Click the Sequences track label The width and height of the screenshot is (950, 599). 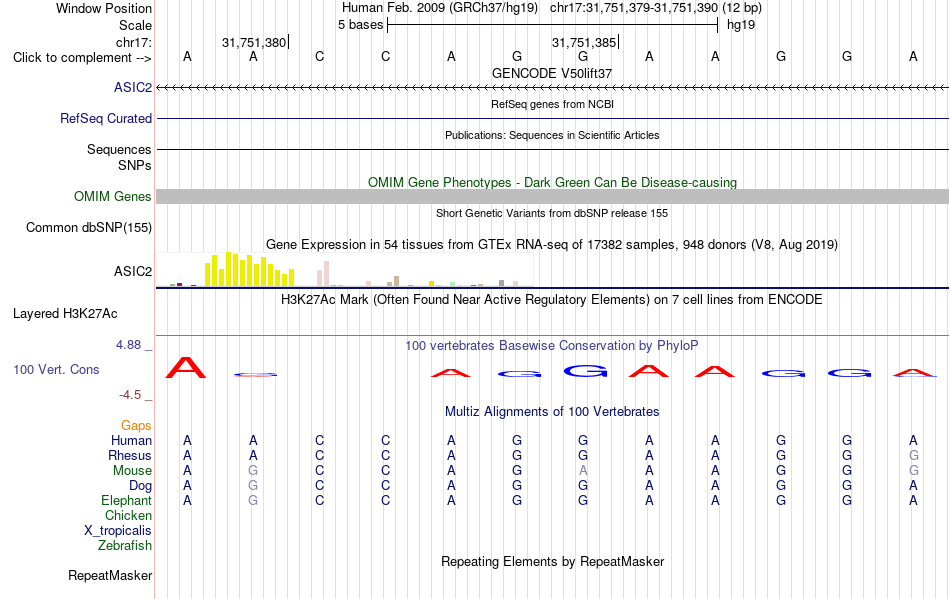[119, 150]
